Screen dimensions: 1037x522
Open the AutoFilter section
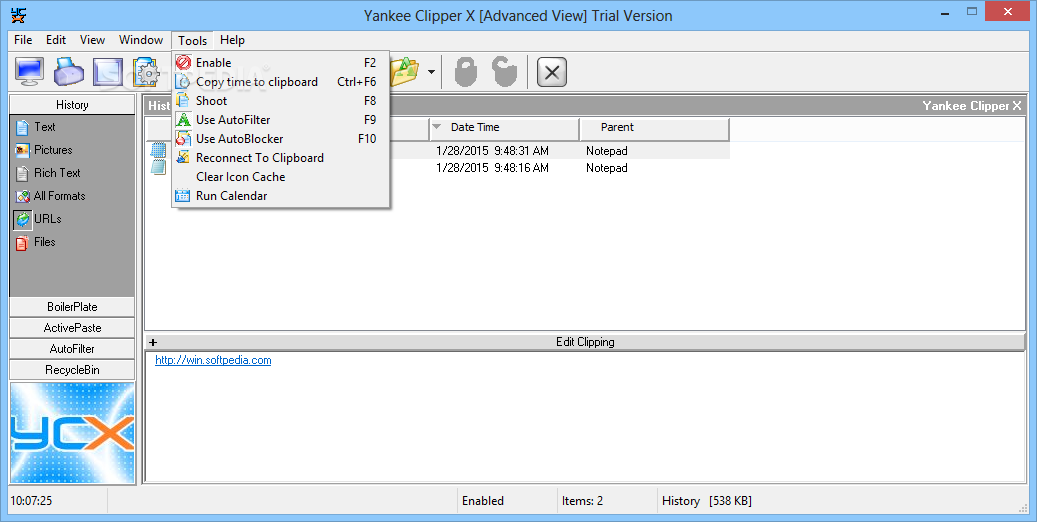click(72, 349)
